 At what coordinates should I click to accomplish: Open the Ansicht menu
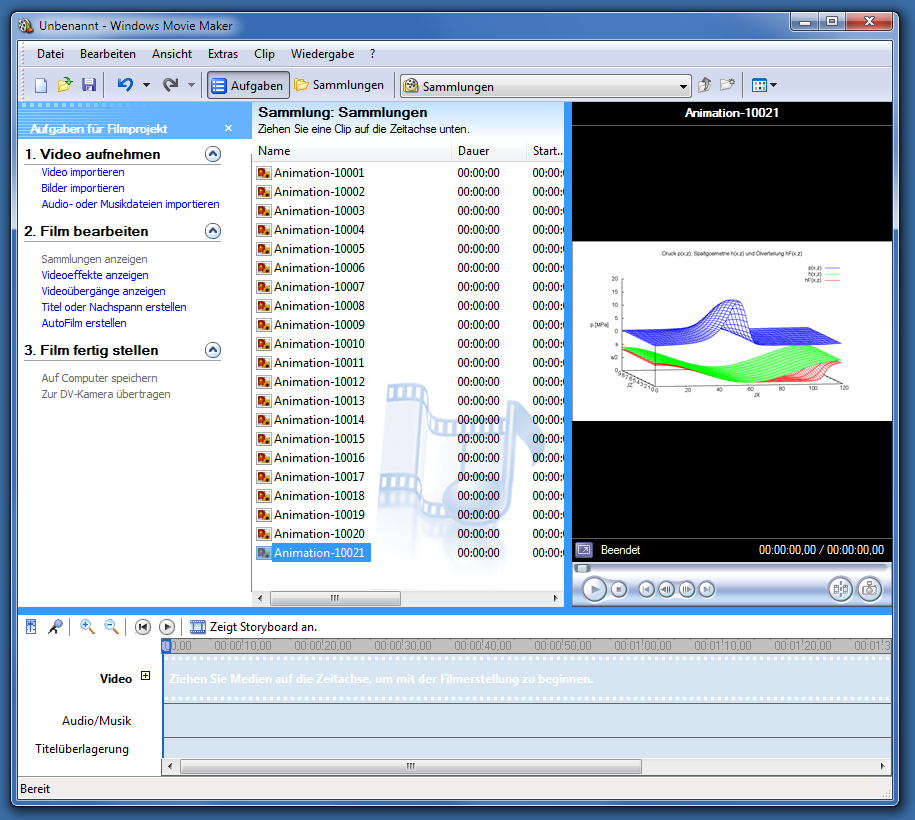coord(172,54)
